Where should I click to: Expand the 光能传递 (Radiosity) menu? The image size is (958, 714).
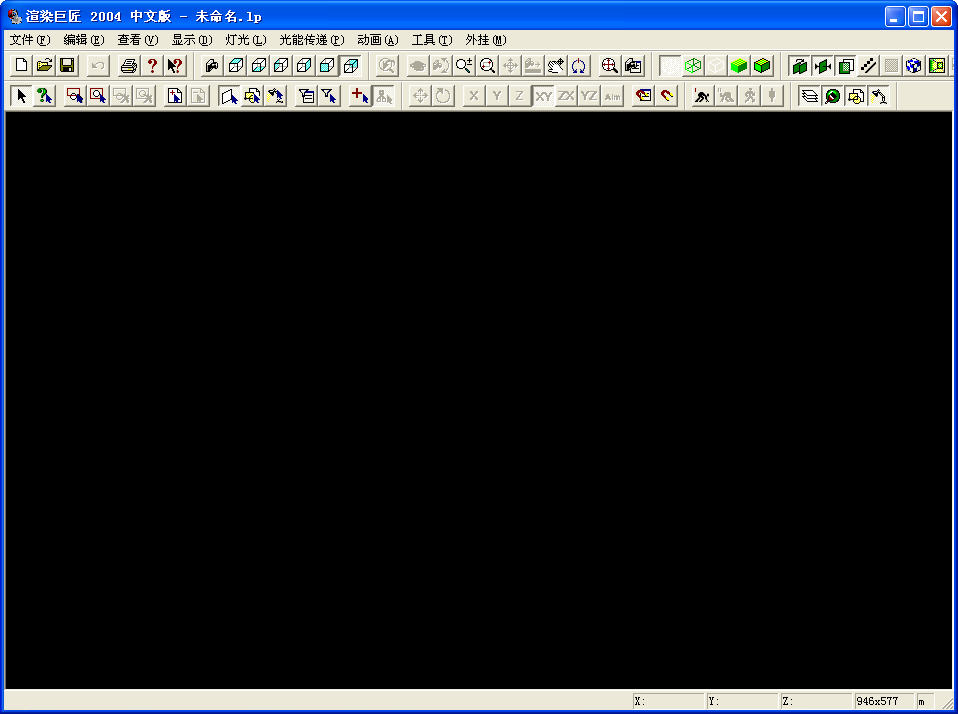pyautogui.click(x=311, y=40)
